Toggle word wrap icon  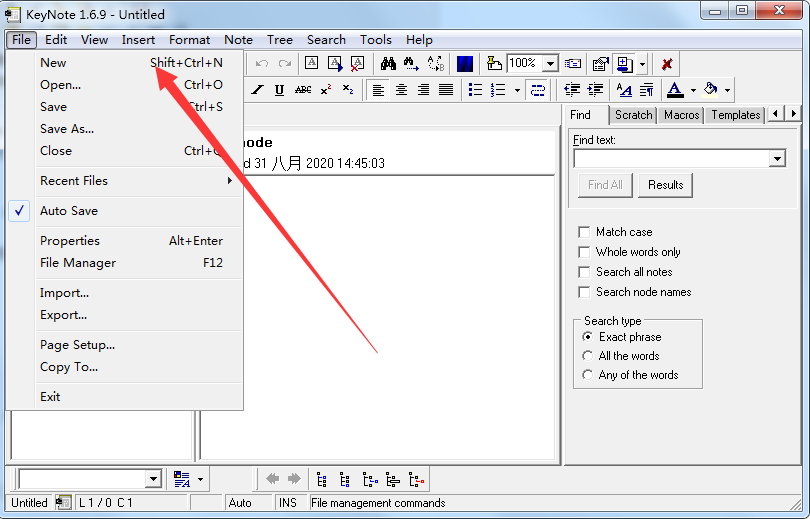[x=537, y=90]
